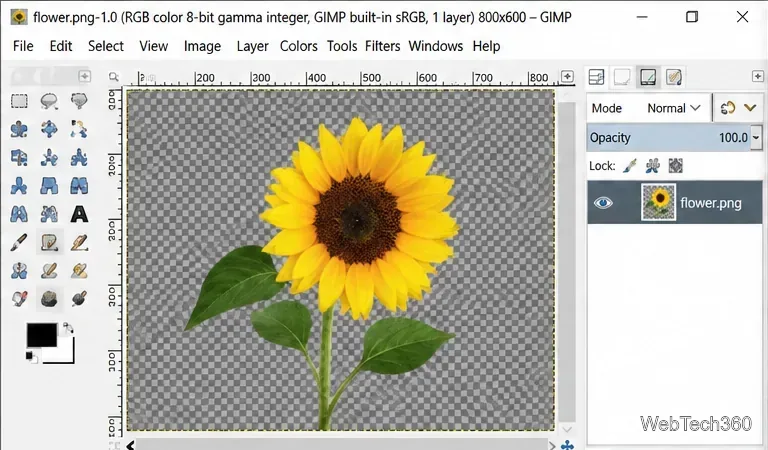Select the light gray Free Select lasso tool
The height and width of the screenshot is (450, 768).
click(49, 101)
